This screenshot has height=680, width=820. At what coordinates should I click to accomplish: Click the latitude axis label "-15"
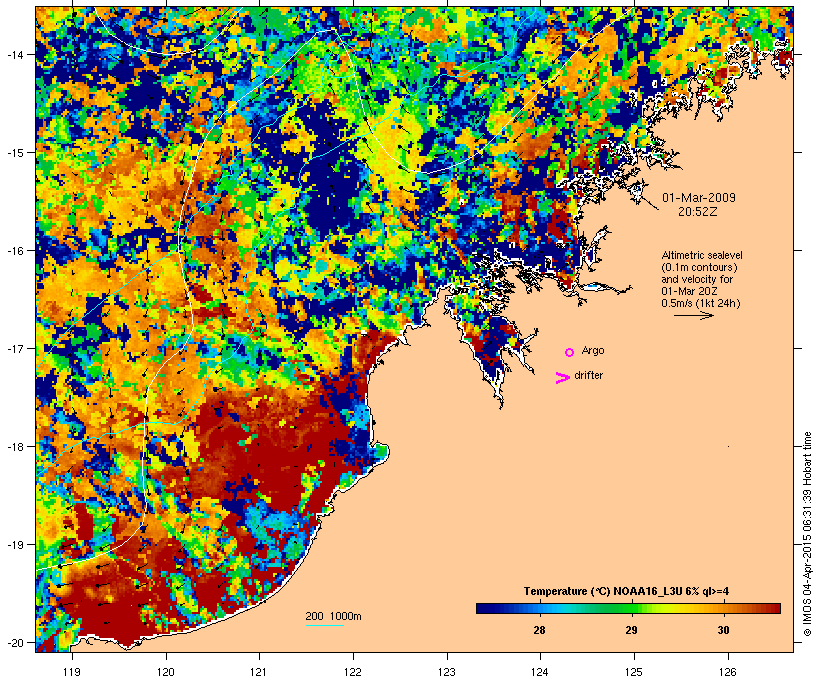[15, 152]
